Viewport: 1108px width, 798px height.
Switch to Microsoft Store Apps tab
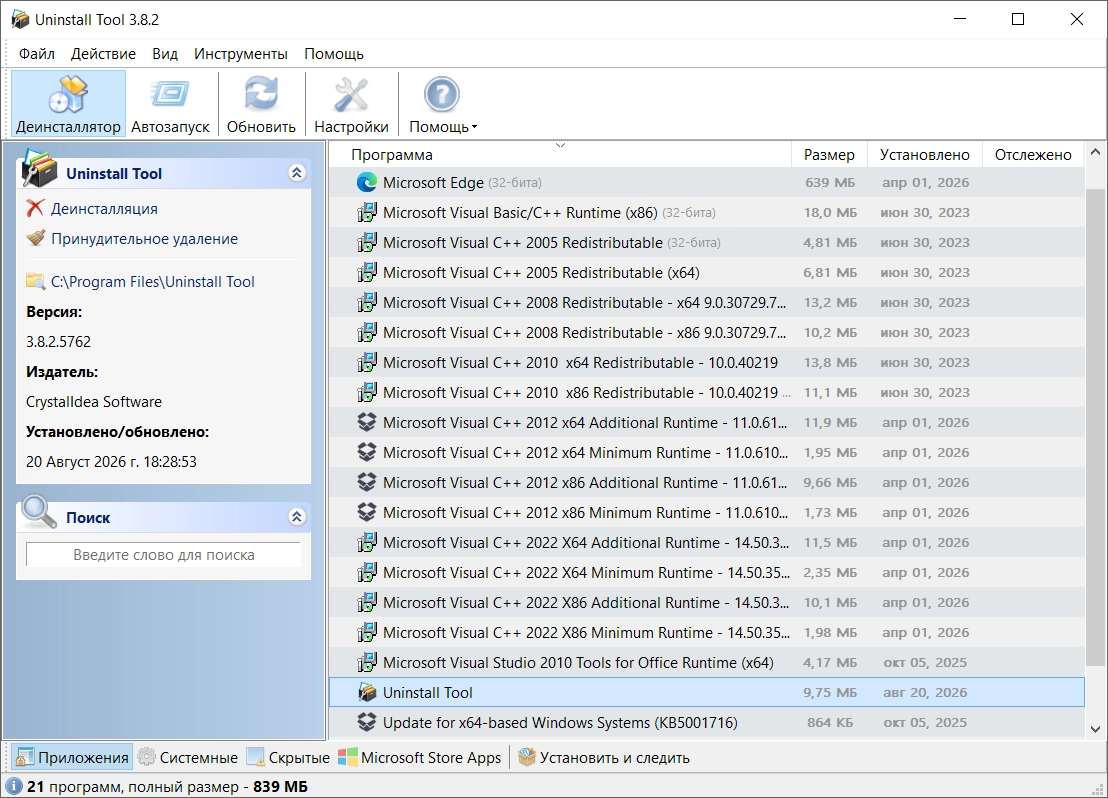coord(420,758)
